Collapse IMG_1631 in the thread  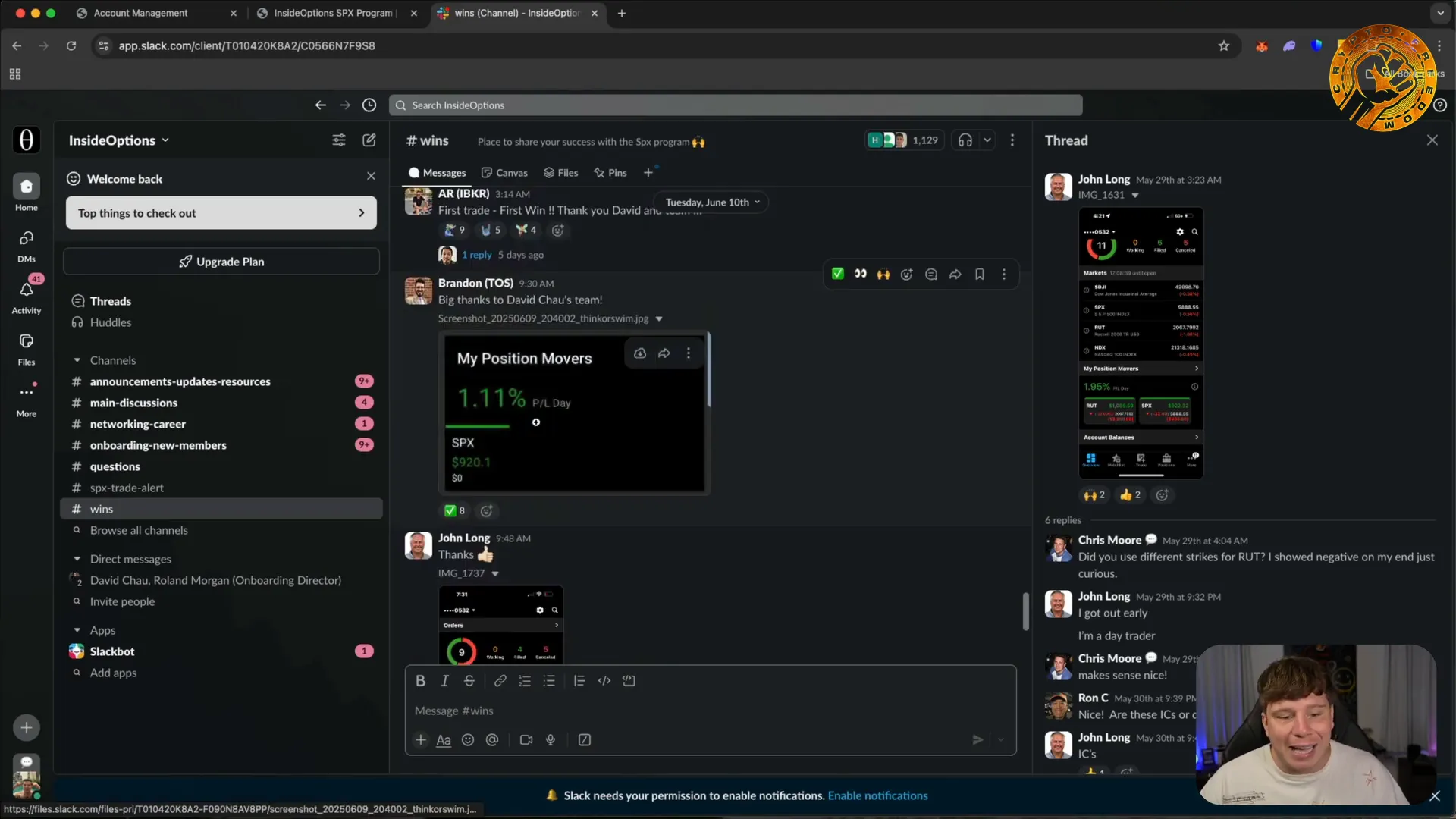(1135, 196)
